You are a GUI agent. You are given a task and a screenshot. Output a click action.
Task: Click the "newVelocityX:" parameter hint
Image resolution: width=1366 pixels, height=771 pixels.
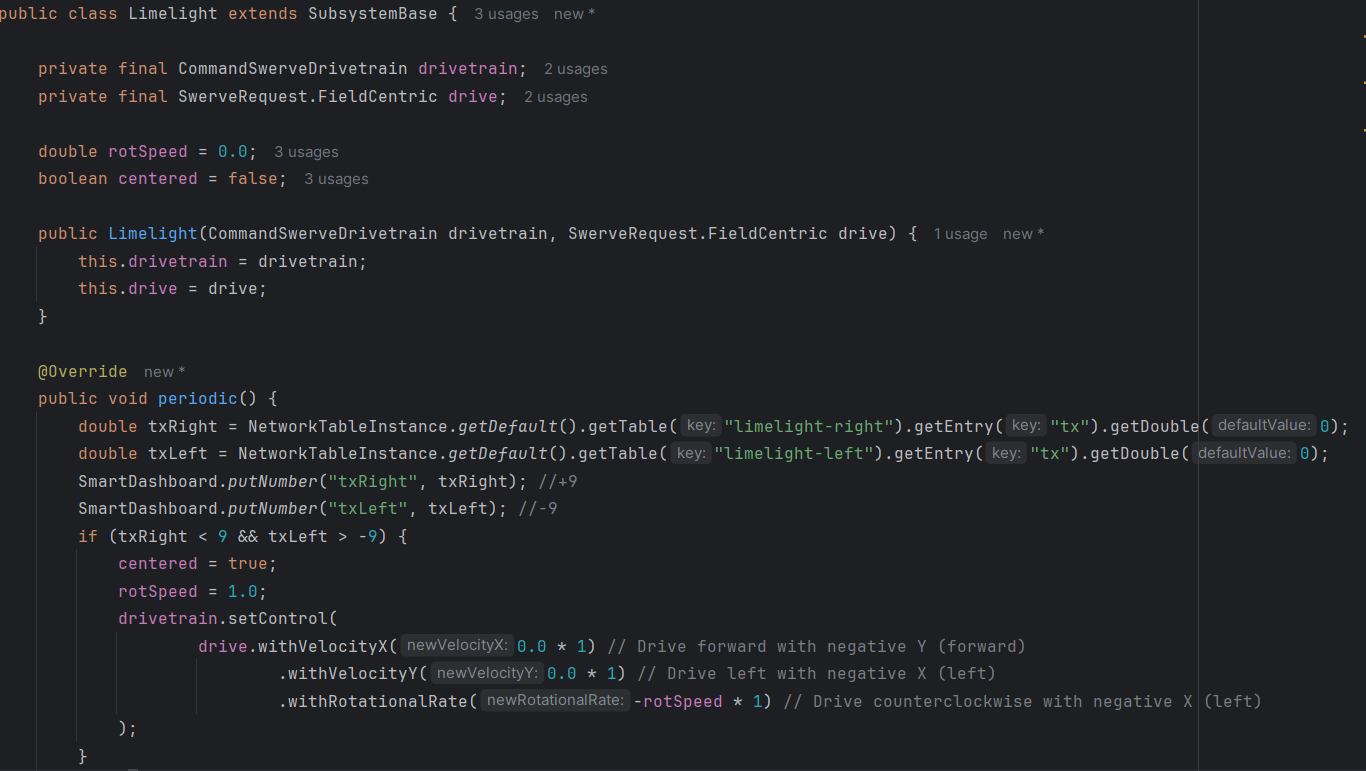coord(459,646)
